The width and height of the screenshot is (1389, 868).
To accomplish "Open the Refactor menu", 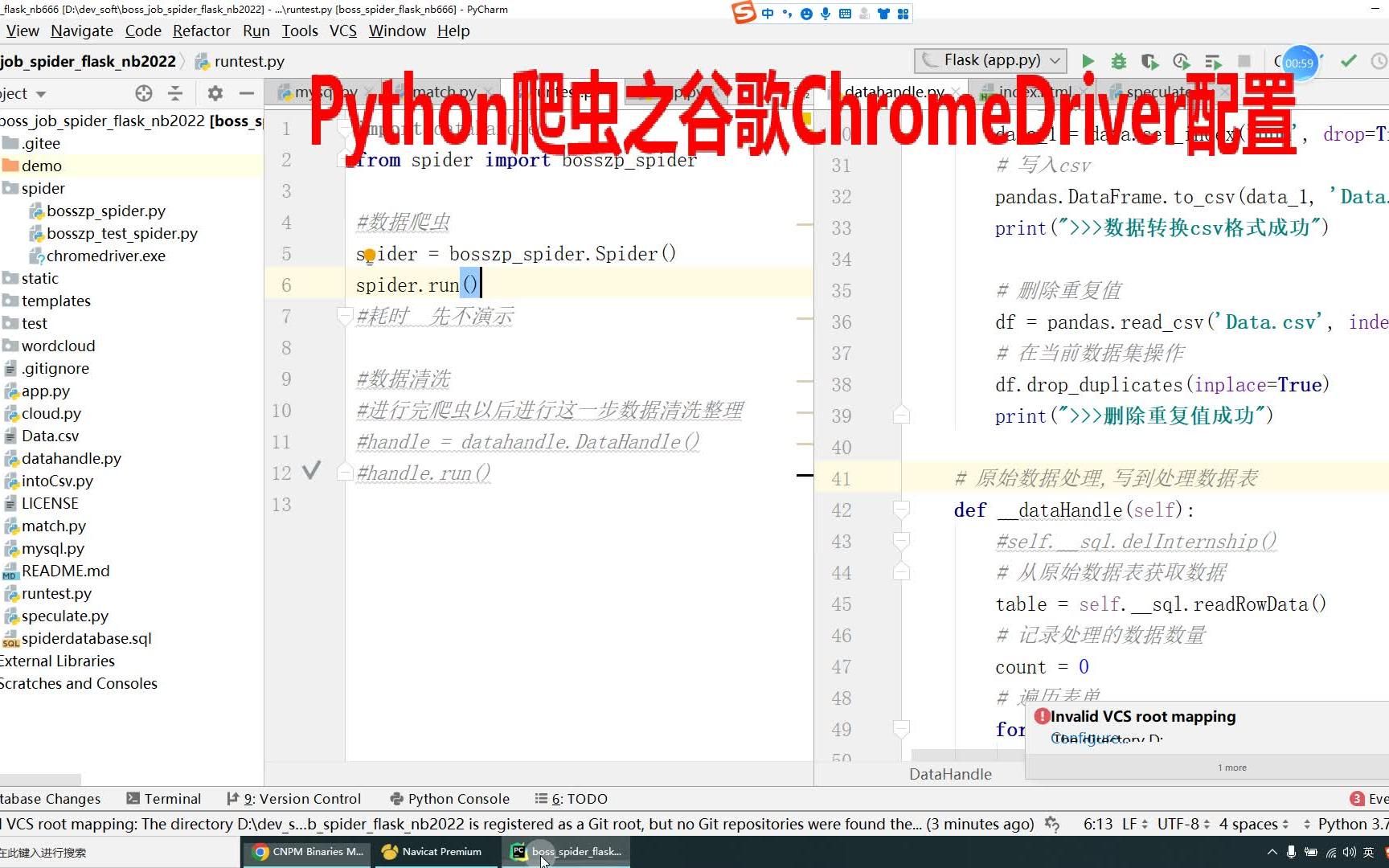I will coord(201,31).
